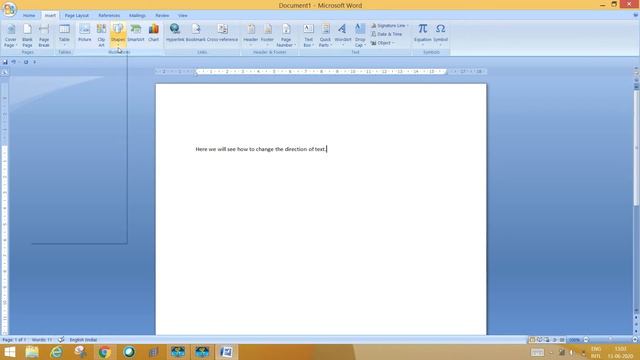Image resolution: width=640 pixels, height=360 pixels.
Task: Open the Table insert dropdown
Action: (64, 36)
